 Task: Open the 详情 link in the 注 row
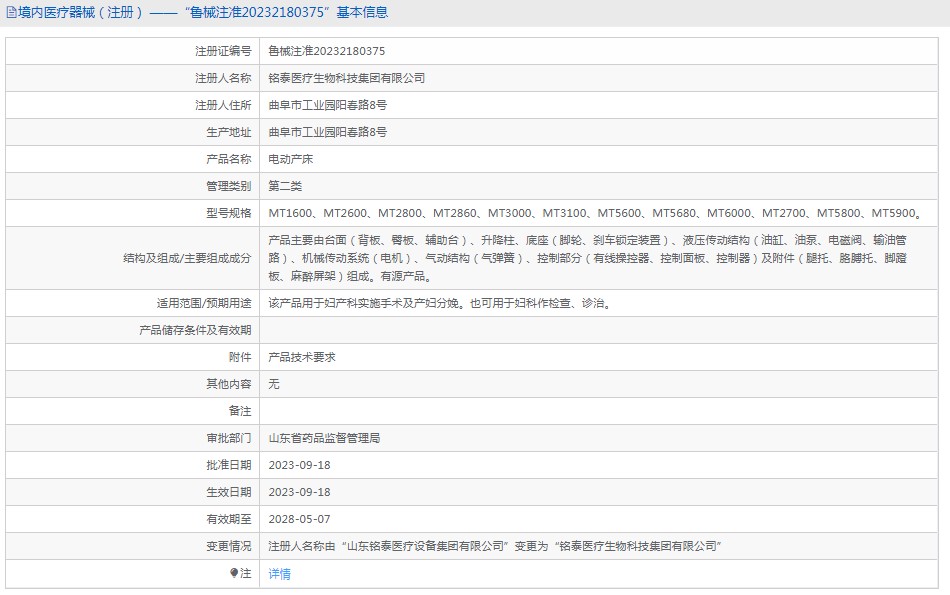point(279,574)
